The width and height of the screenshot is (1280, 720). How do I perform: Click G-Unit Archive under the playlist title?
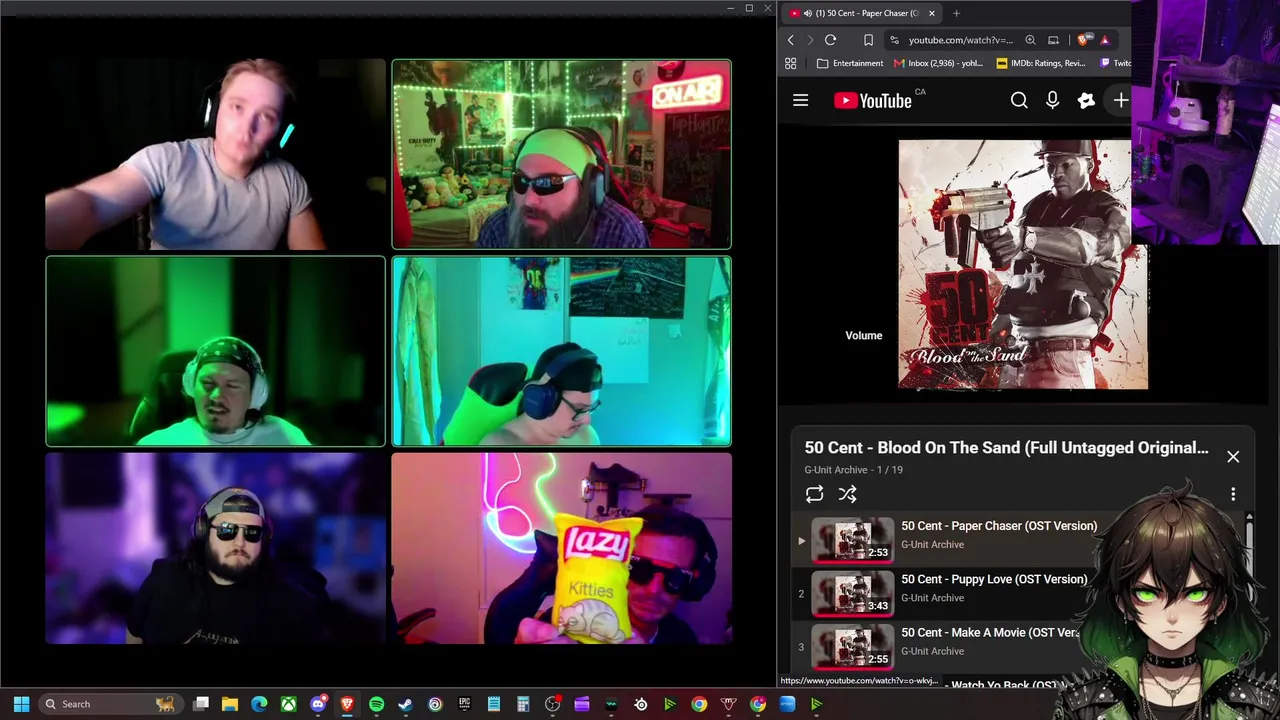pos(836,470)
